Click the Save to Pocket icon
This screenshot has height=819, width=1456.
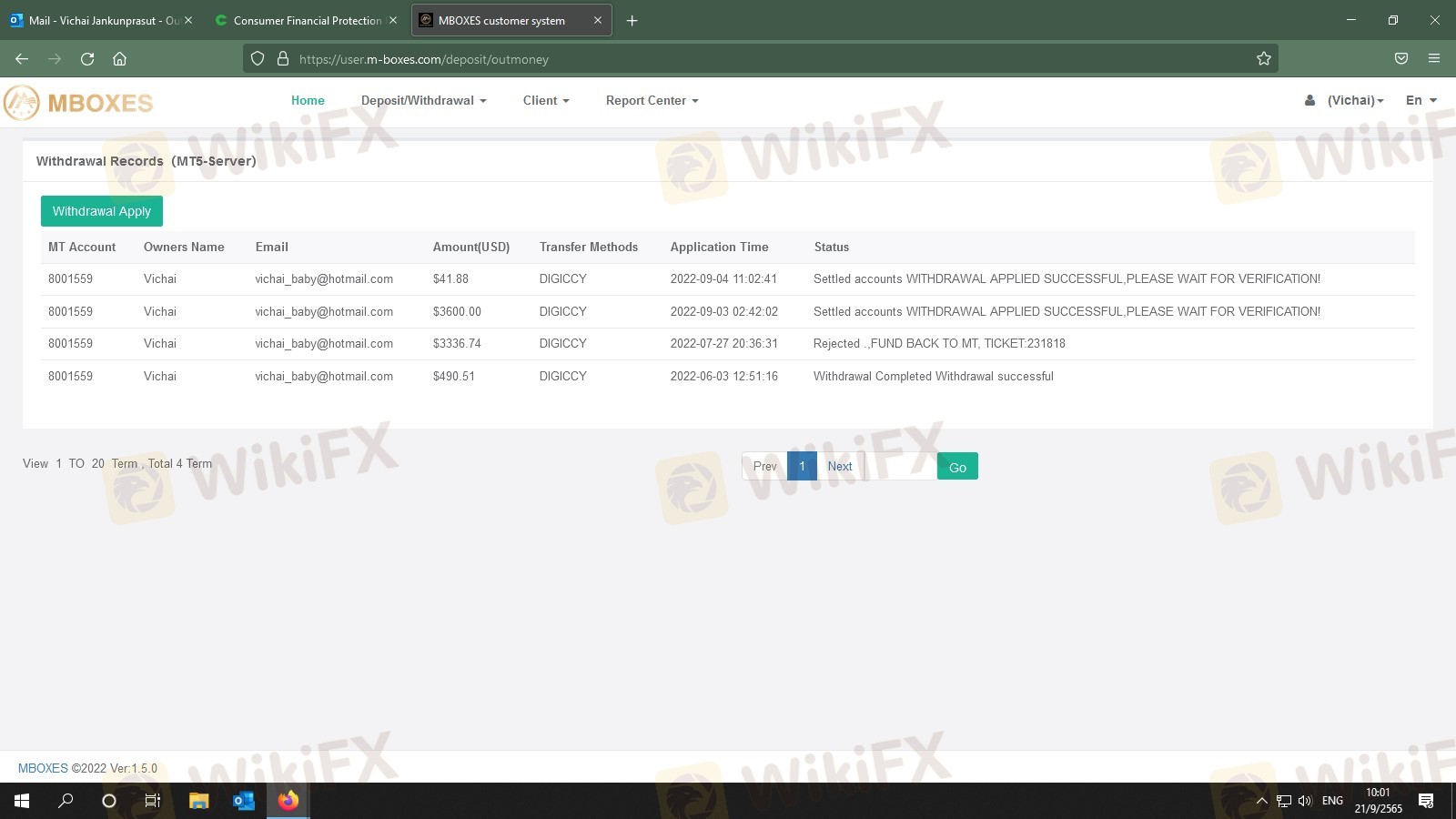click(1401, 59)
